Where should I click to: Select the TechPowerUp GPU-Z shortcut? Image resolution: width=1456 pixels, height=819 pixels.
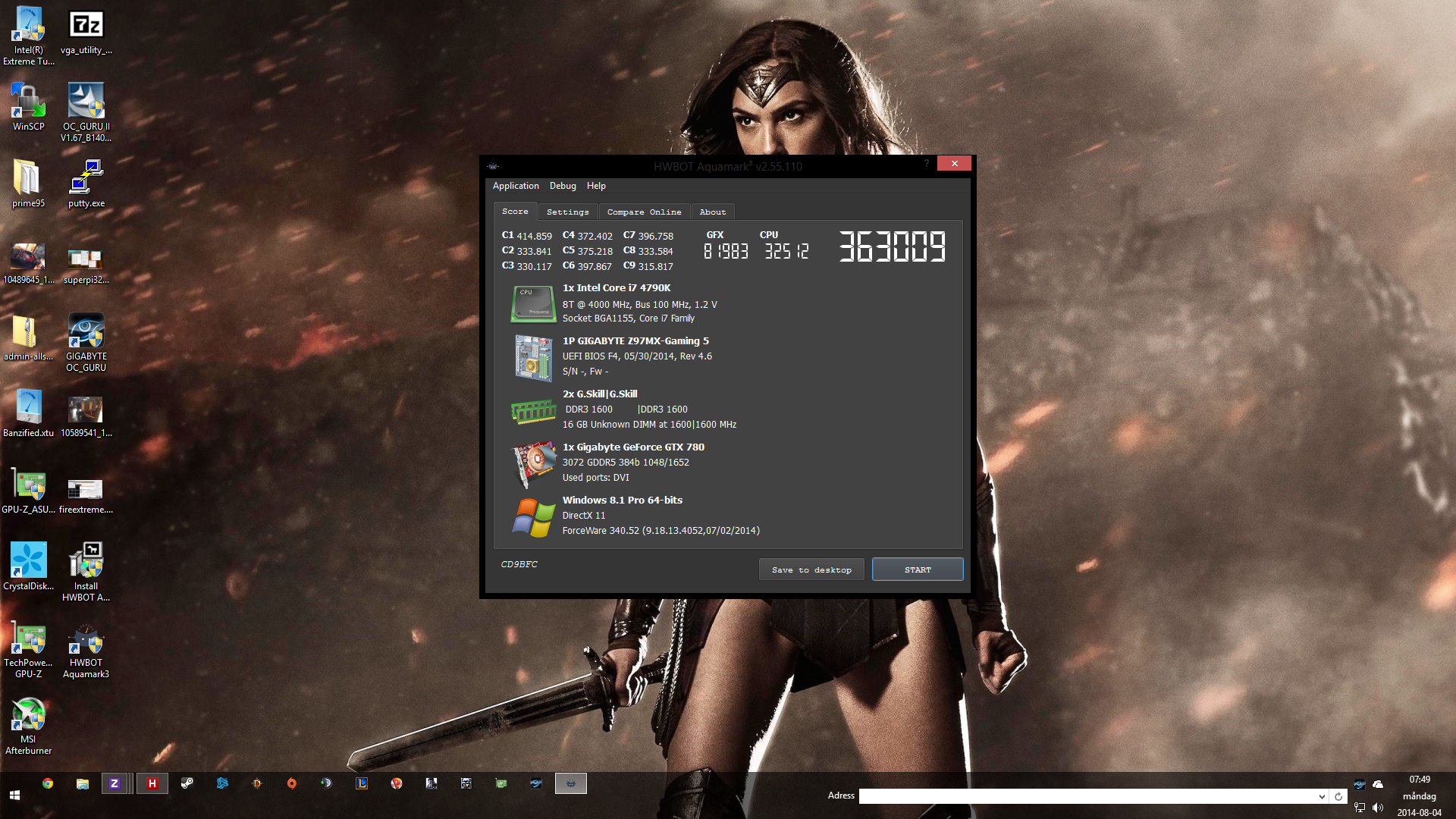click(x=28, y=648)
